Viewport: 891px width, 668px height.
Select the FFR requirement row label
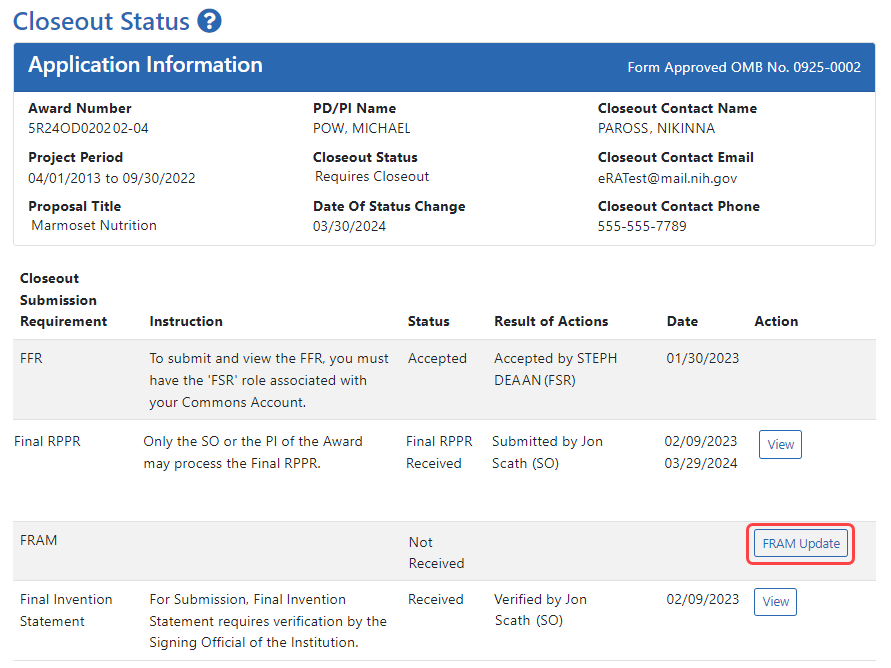[31, 358]
